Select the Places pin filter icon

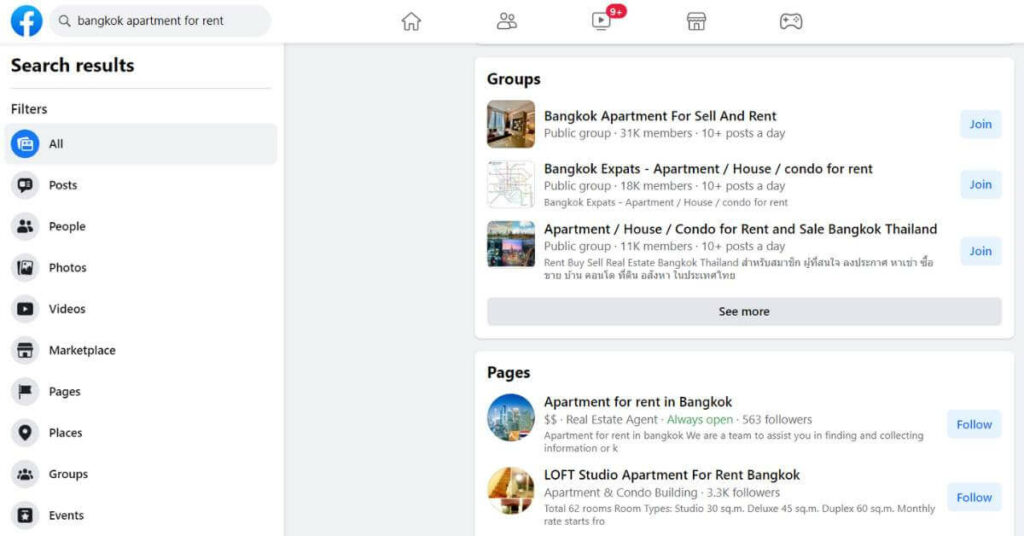tap(25, 433)
